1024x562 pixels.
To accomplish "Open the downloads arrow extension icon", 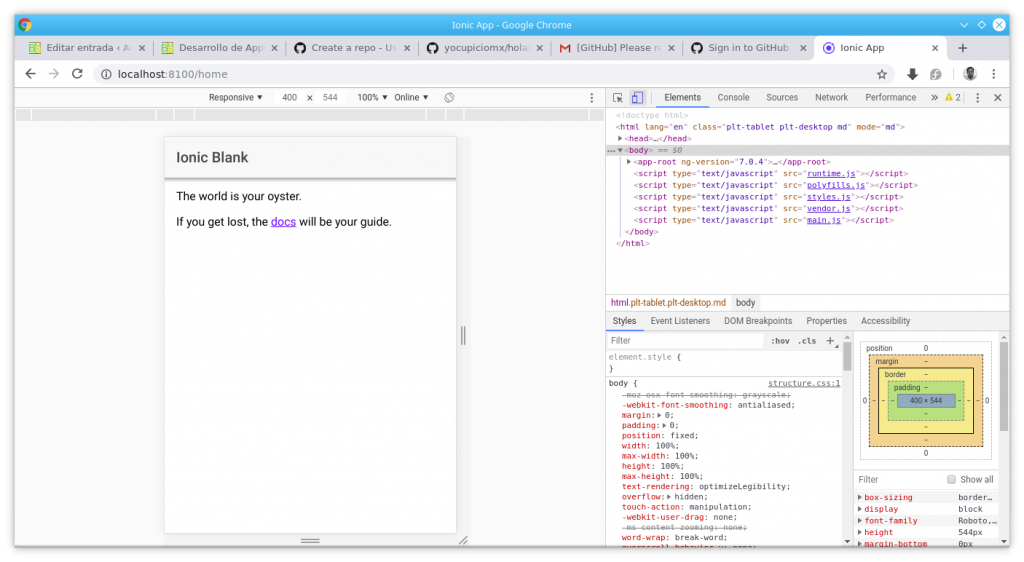I will coord(912,74).
